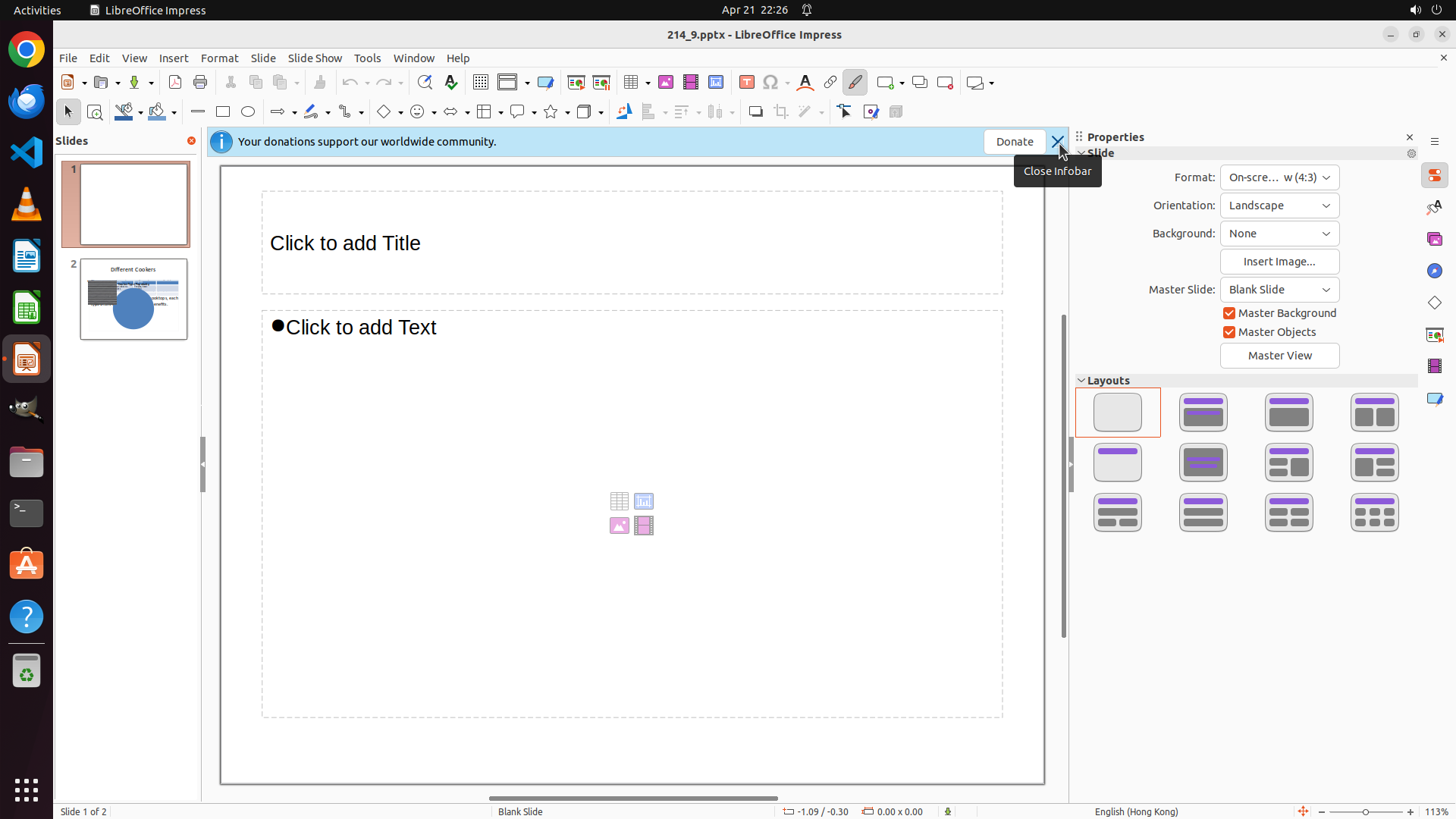Select the Ellipse drawing tool
Viewport: 1456px width, 819px height.
point(248,112)
